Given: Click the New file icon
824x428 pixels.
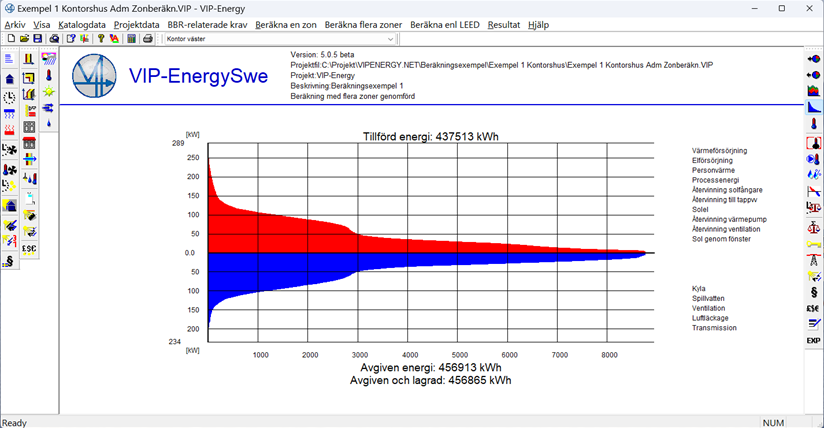Looking at the screenshot, I should coord(10,39).
